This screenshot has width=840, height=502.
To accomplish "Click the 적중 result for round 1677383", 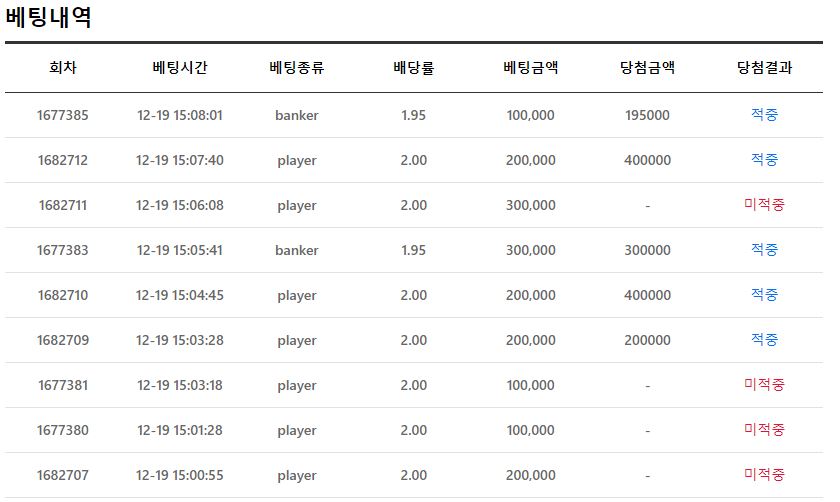I will pos(764,250).
